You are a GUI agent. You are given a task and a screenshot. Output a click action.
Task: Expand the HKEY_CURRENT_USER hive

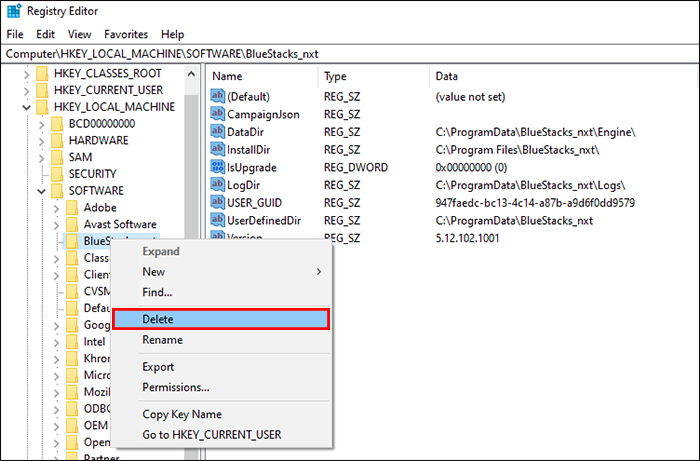point(26,91)
